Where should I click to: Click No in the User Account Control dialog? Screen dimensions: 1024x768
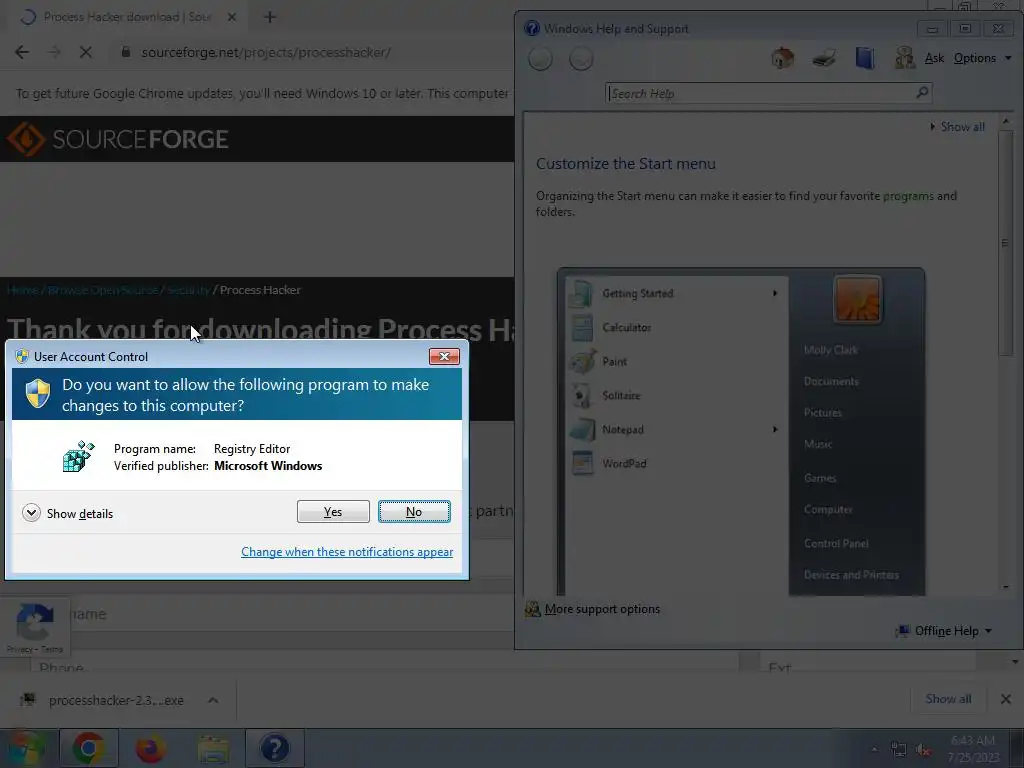414,511
